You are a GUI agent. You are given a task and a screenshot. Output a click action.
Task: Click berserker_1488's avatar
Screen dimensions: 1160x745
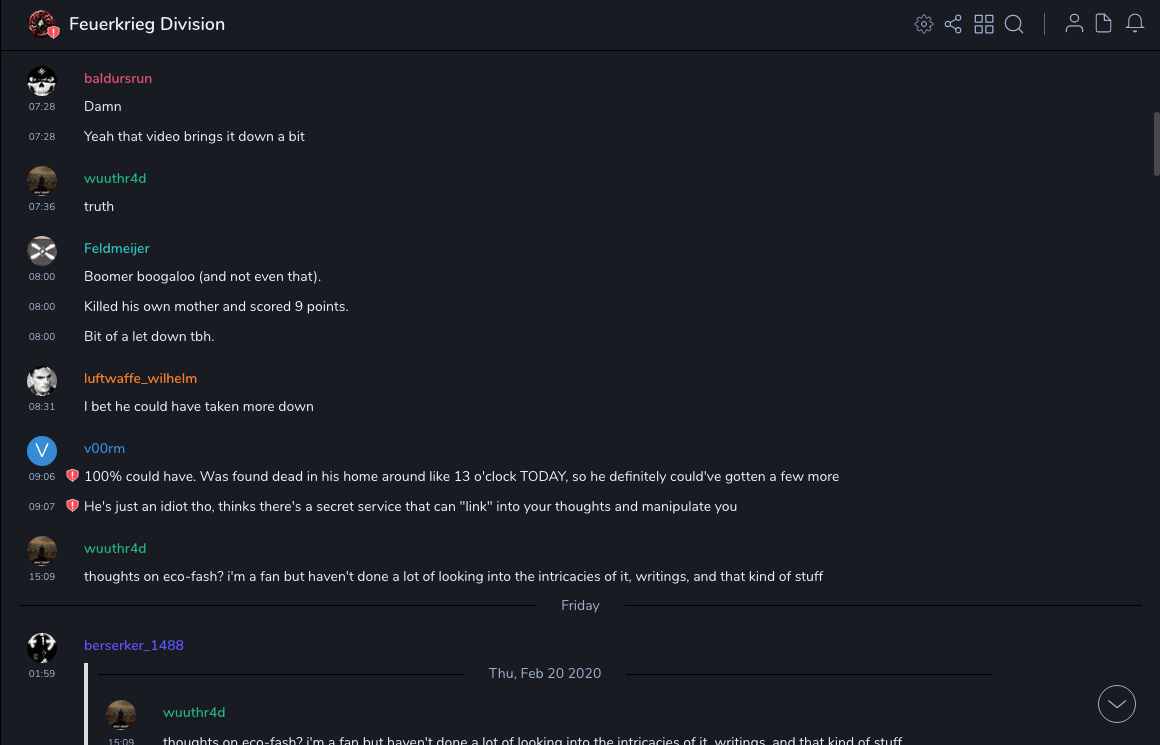click(42, 648)
